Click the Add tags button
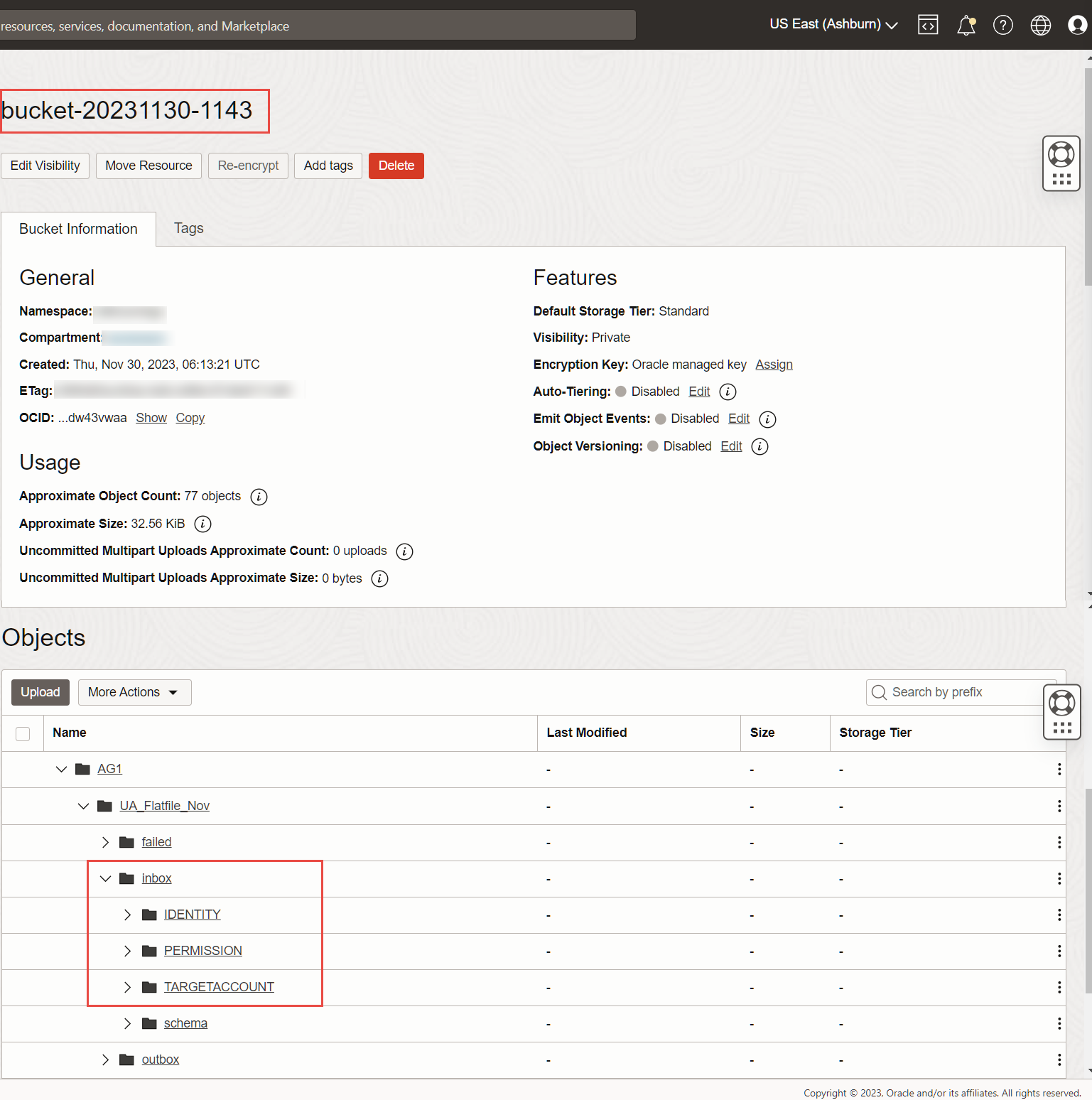This screenshot has height=1100, width=1092. 328,166
